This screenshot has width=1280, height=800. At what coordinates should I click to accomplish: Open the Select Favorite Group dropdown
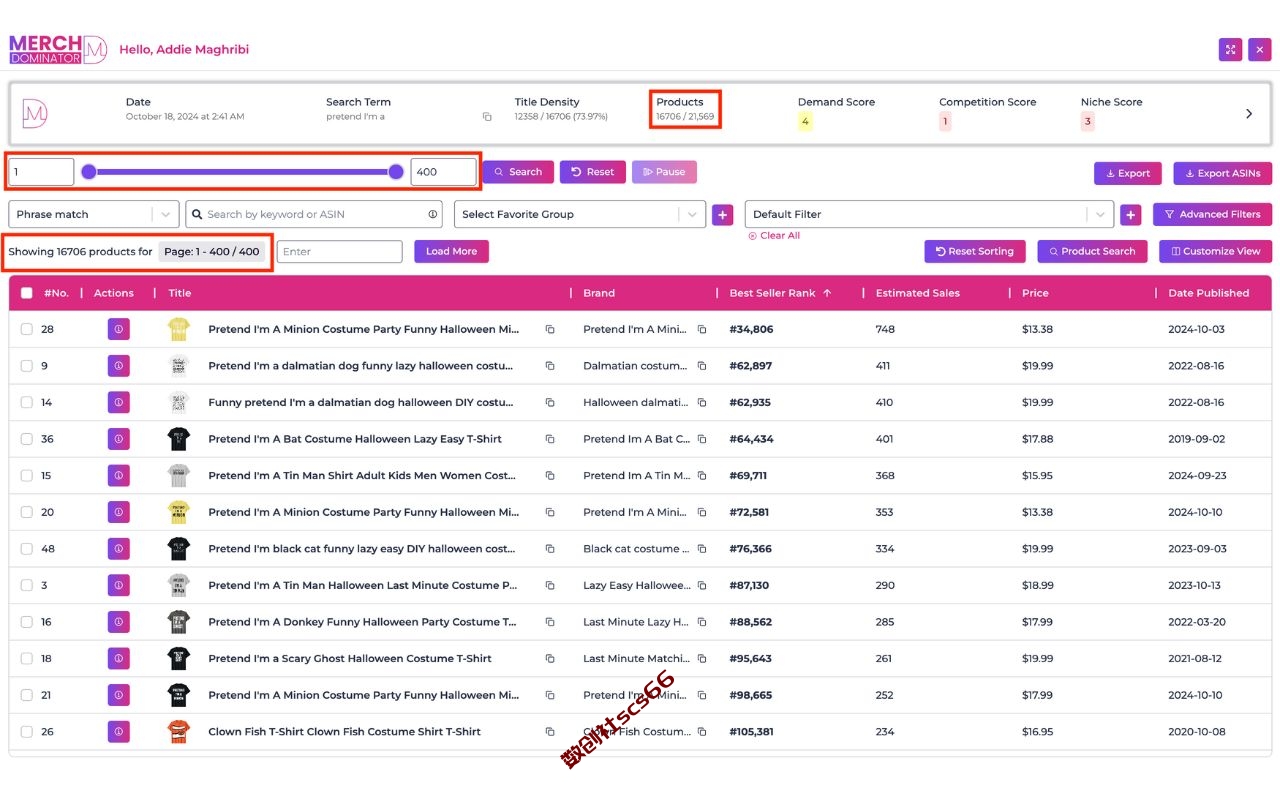[580, 214]
